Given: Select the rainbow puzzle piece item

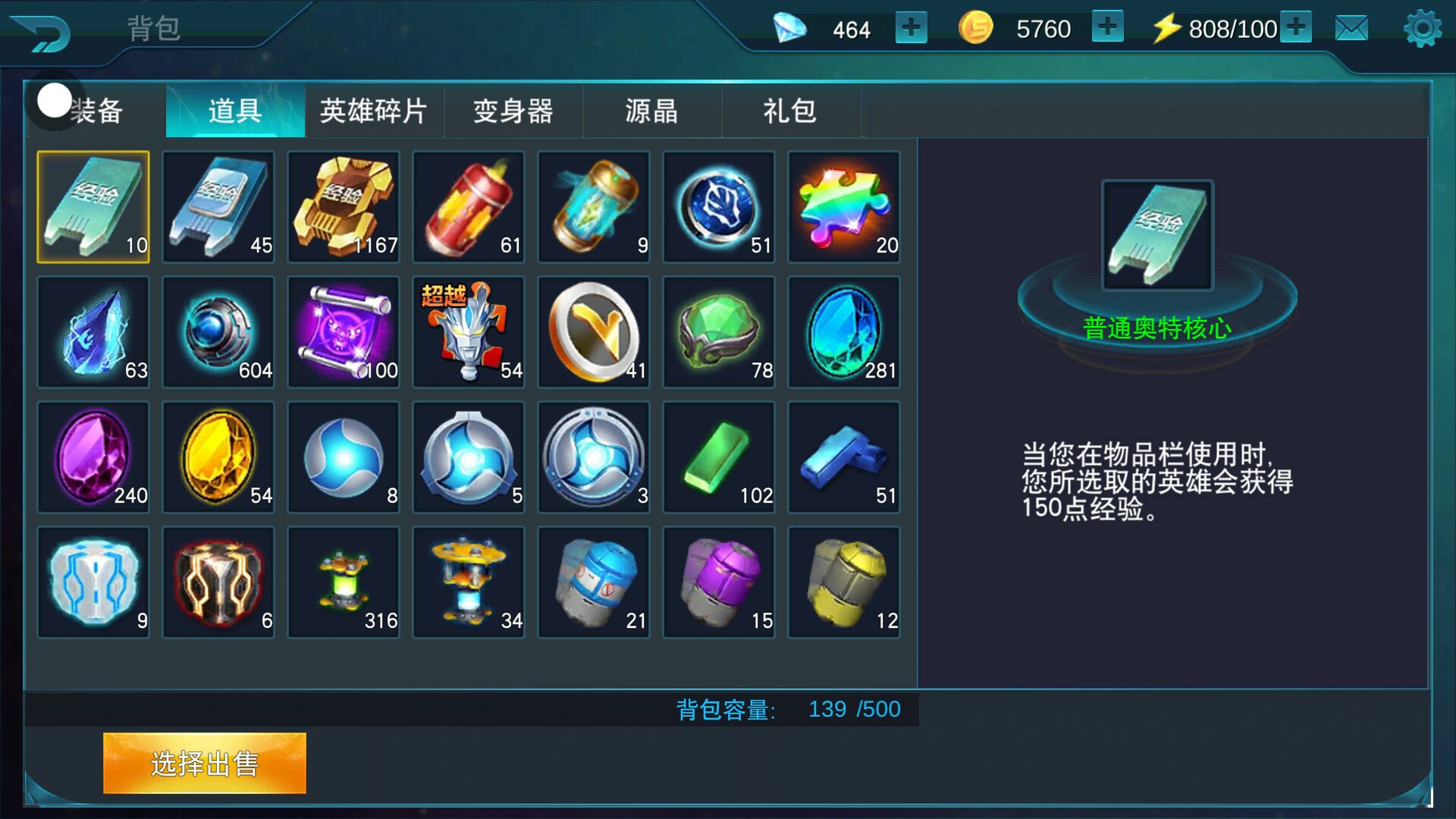Looking at the screenshot, I should pyautogui.click(x=844, y=207).
